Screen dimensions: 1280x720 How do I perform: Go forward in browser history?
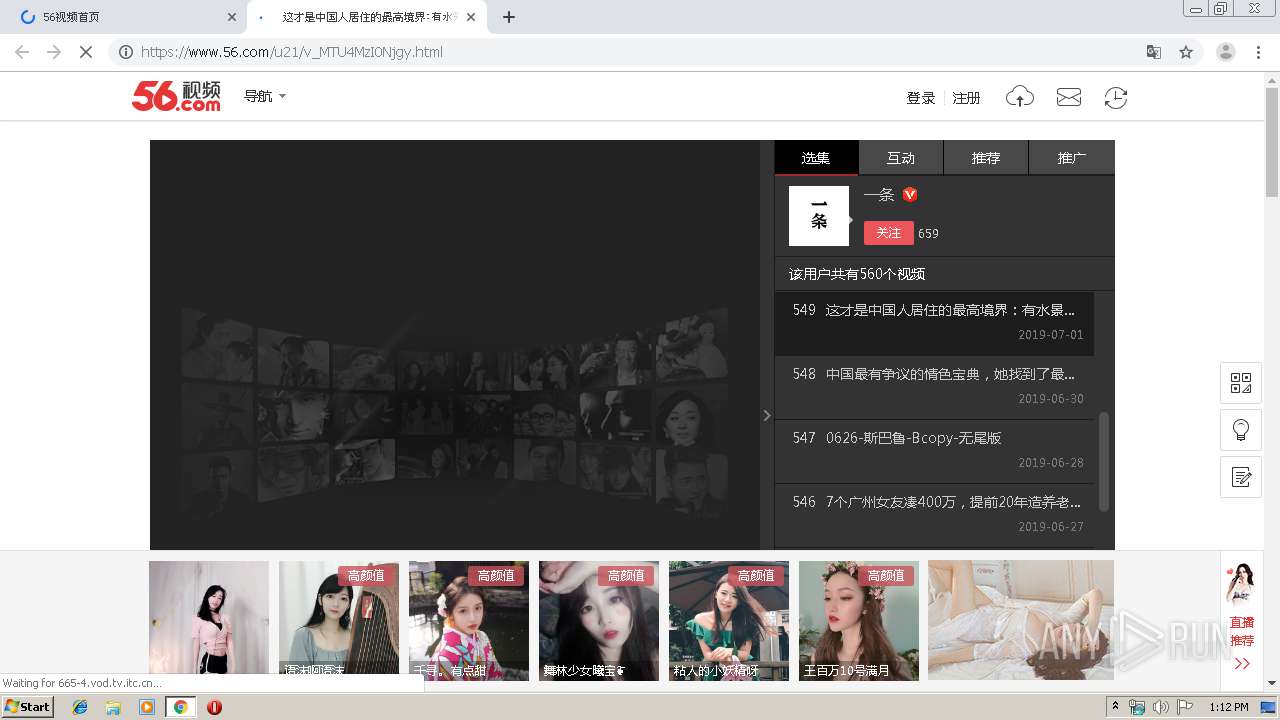tap(54, 52)
